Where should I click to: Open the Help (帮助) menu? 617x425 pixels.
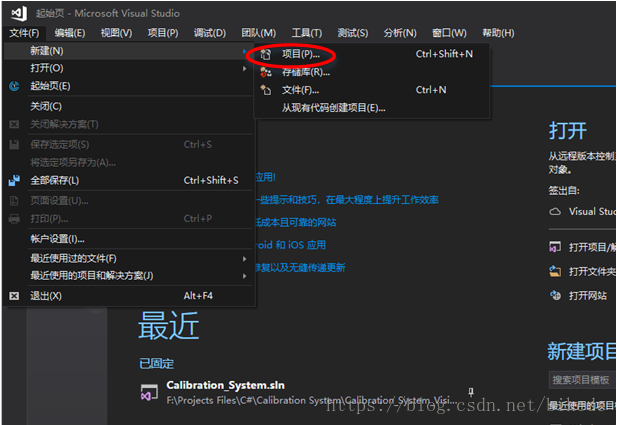click(x=498, y=33)
